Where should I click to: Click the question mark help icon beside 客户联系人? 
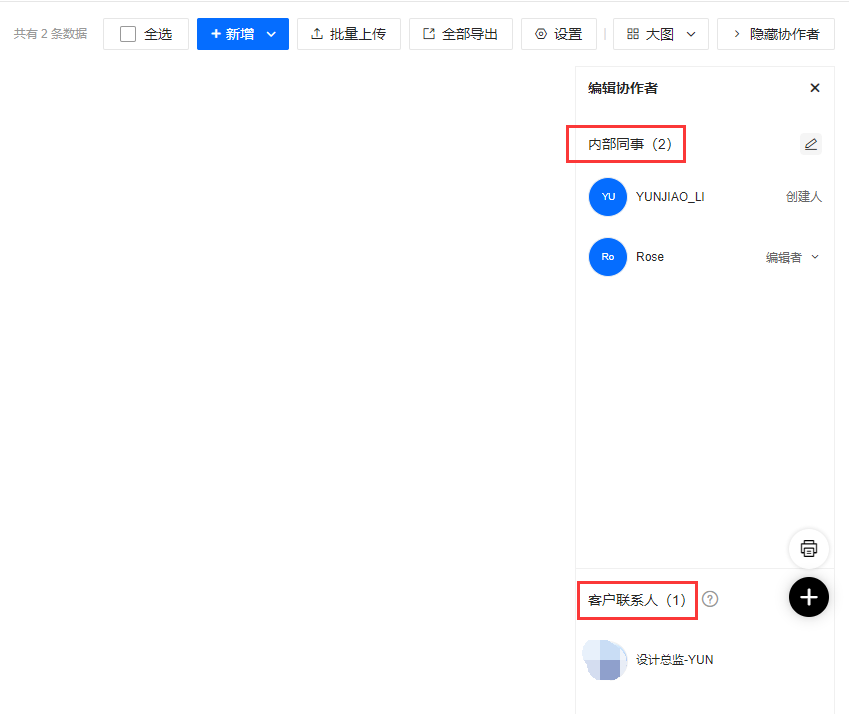[710, 599]
